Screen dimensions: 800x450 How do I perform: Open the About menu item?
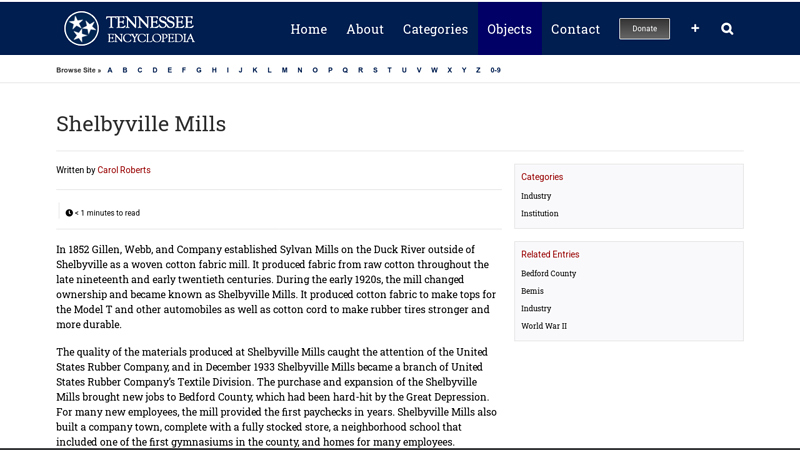(365, 29)
